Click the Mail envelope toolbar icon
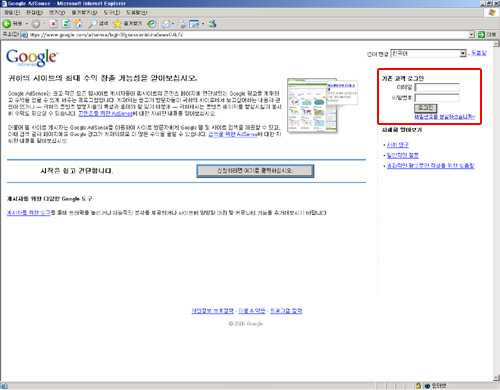This screenshot has height=390, width=500. tap(166, 24)
